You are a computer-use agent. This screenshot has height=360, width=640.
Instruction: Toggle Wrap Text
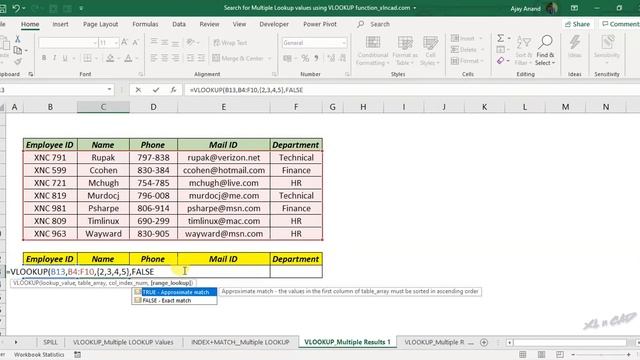[230, 42]
